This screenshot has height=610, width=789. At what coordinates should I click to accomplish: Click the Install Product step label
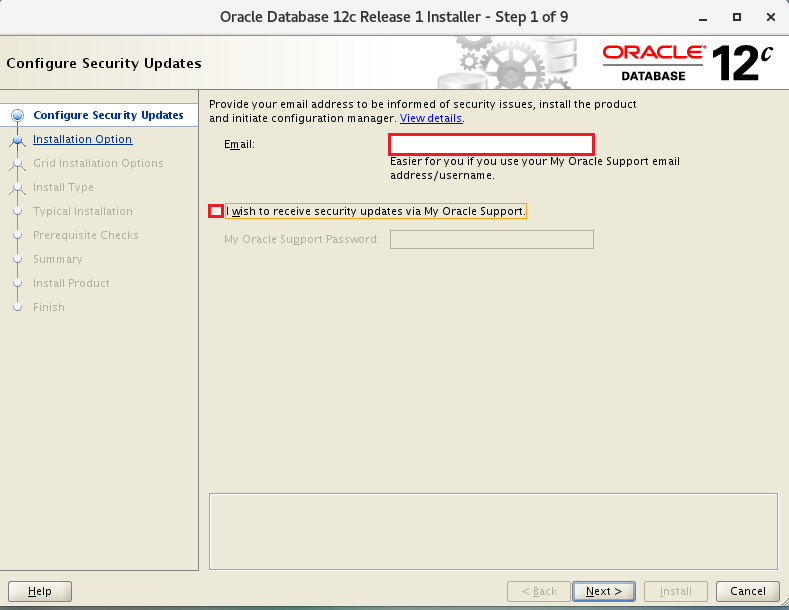[x=71, y=283]
